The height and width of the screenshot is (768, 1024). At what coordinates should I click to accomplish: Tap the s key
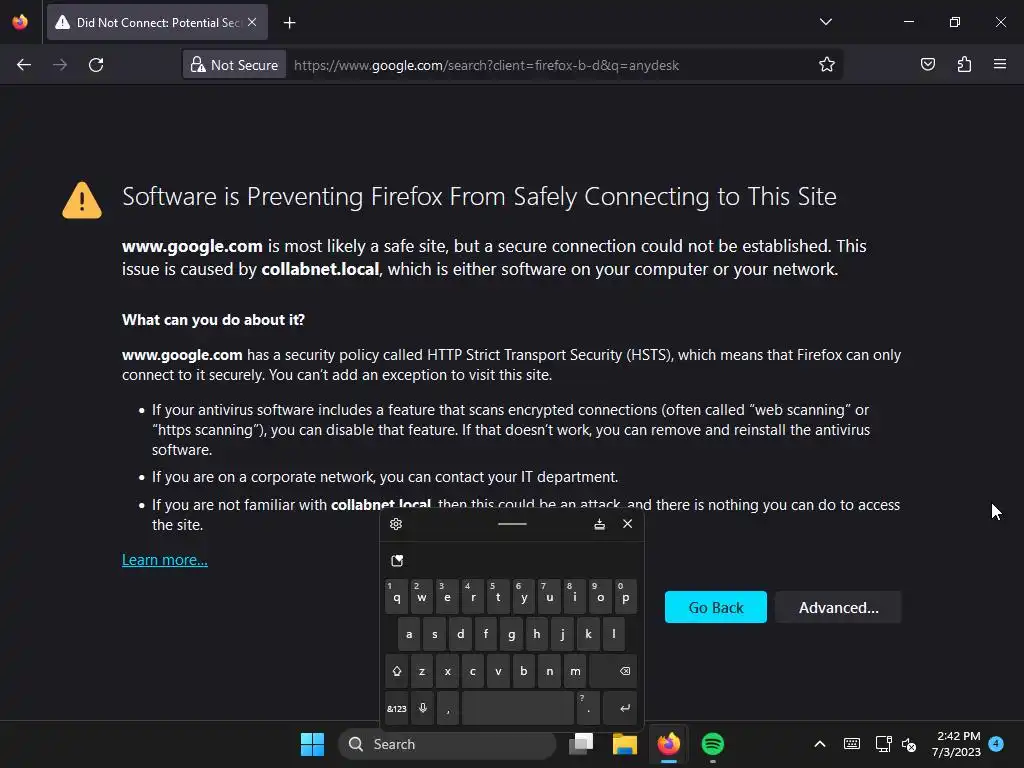tap(435, 633)
